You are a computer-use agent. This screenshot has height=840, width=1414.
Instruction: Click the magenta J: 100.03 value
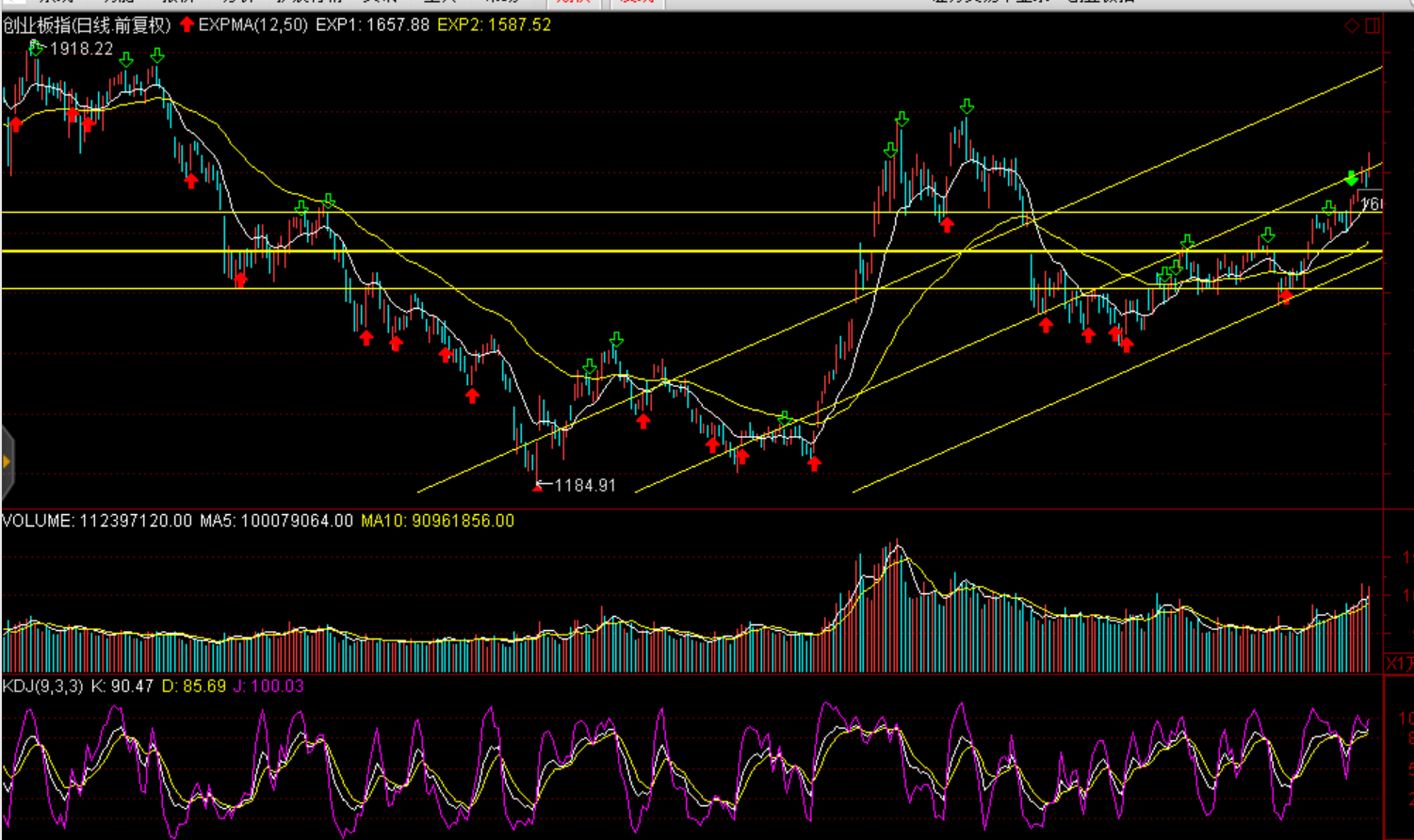tap(268, 687)
